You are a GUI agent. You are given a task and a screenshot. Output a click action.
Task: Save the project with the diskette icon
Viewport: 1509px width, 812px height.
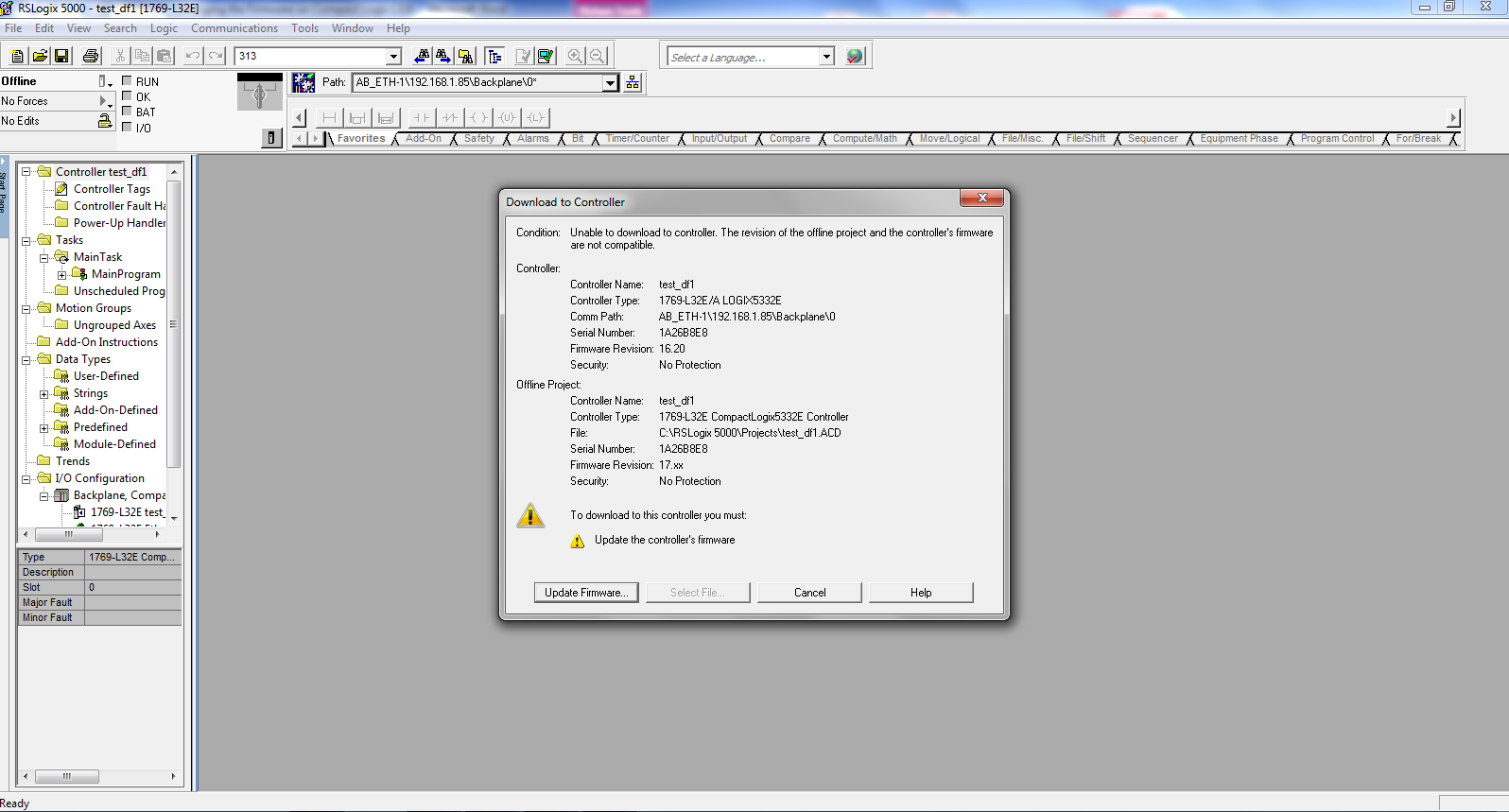point(61,57)
